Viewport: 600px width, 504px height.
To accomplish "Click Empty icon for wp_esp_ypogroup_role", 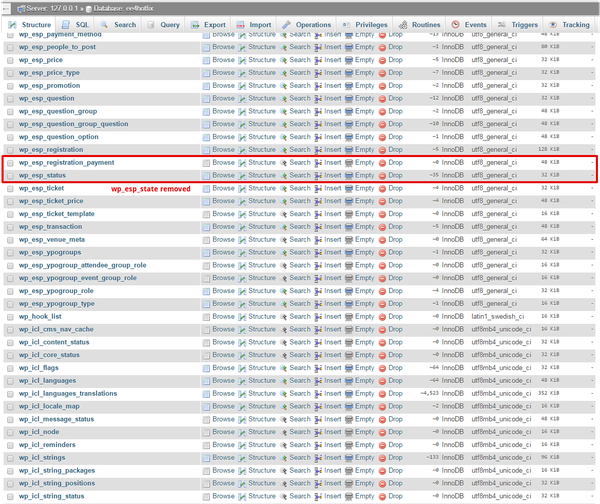I will pos(349,291).
